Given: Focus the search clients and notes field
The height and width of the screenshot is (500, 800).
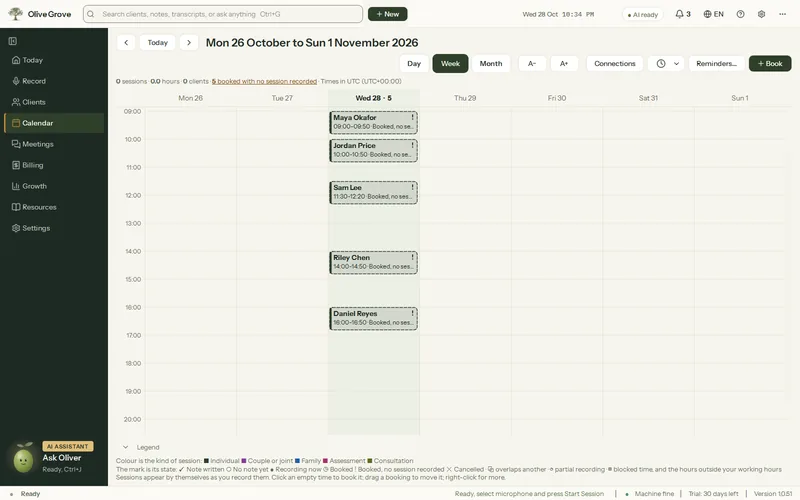Looking at the screenshot, I should click(x=223, y=14).
